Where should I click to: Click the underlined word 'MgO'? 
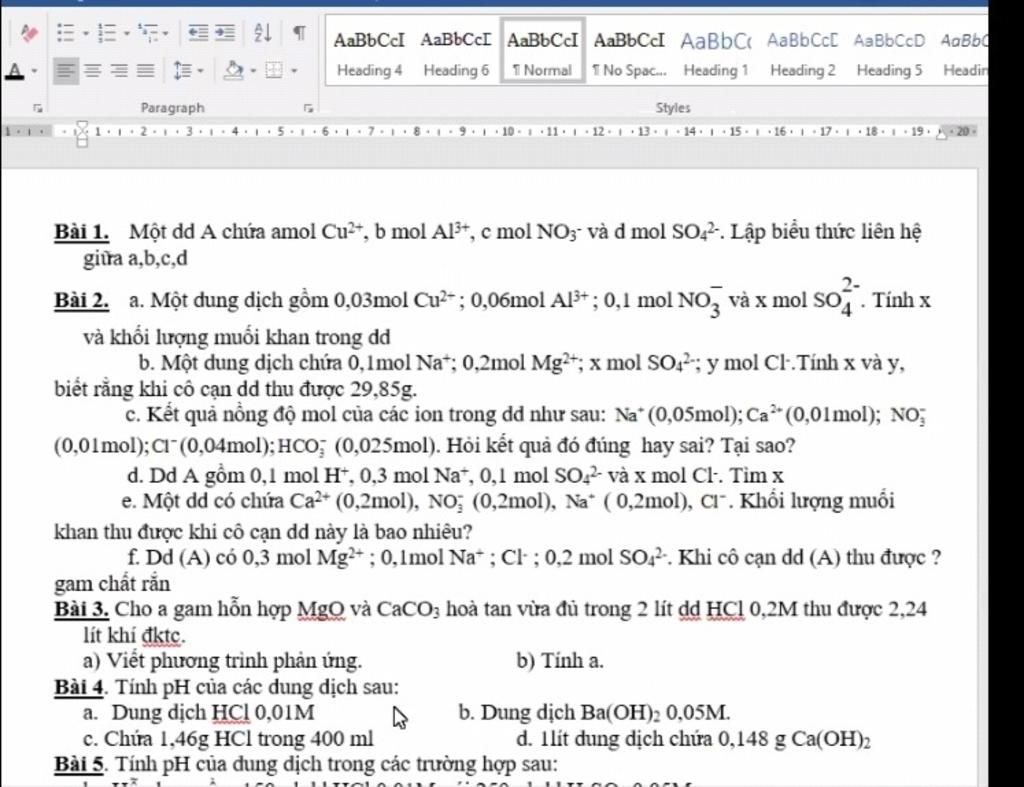point(321,609)
